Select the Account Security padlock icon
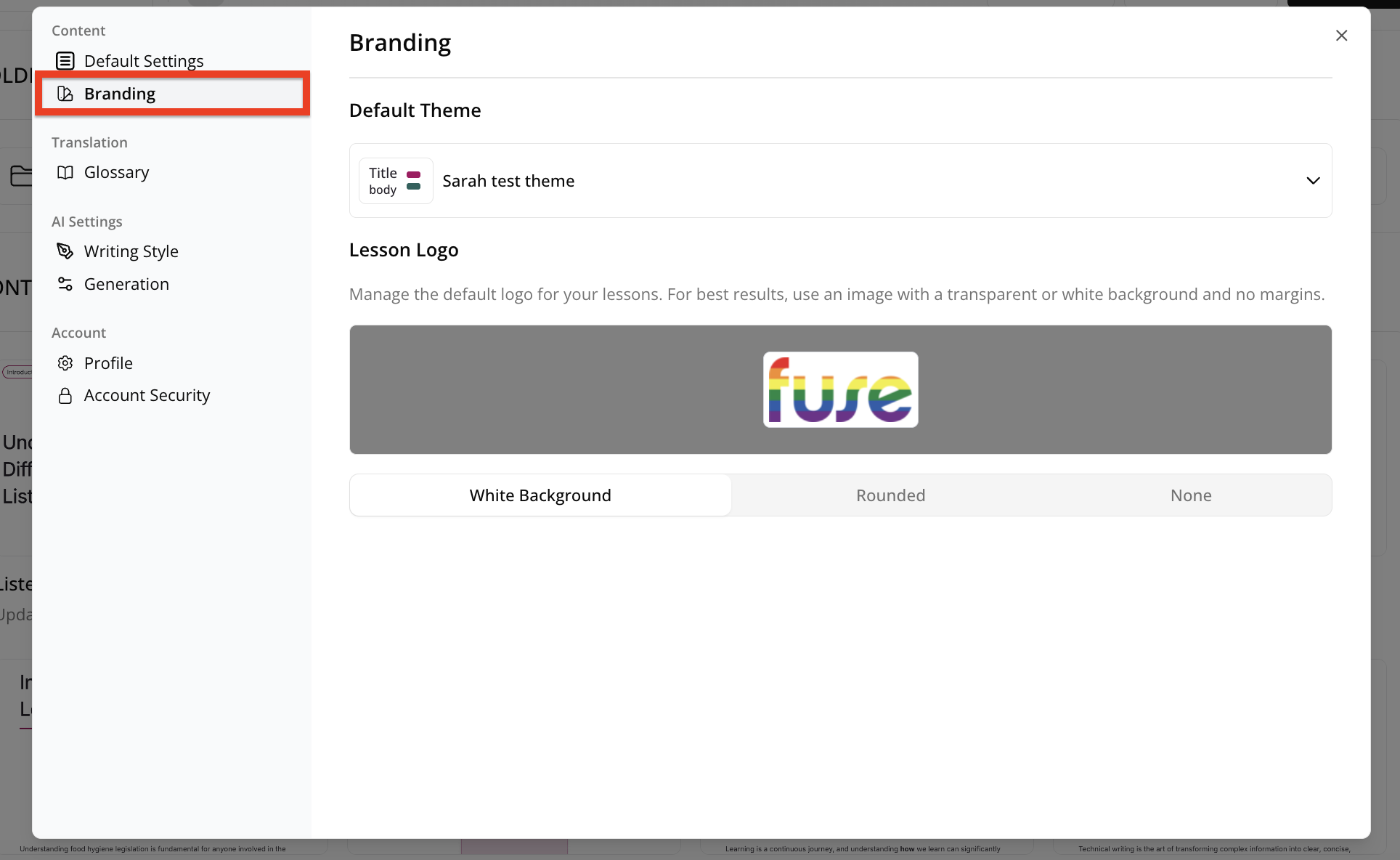The height and width of the screenshot is (860, 1400). (x=65, y=395)
